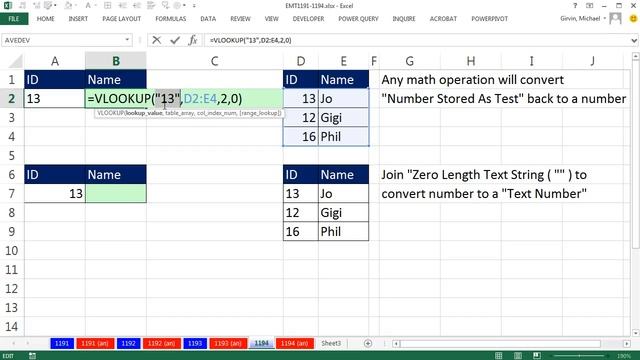Open the PAGE LAYOUT ribbon tab

pyautogui.click(x=122, y=19)
